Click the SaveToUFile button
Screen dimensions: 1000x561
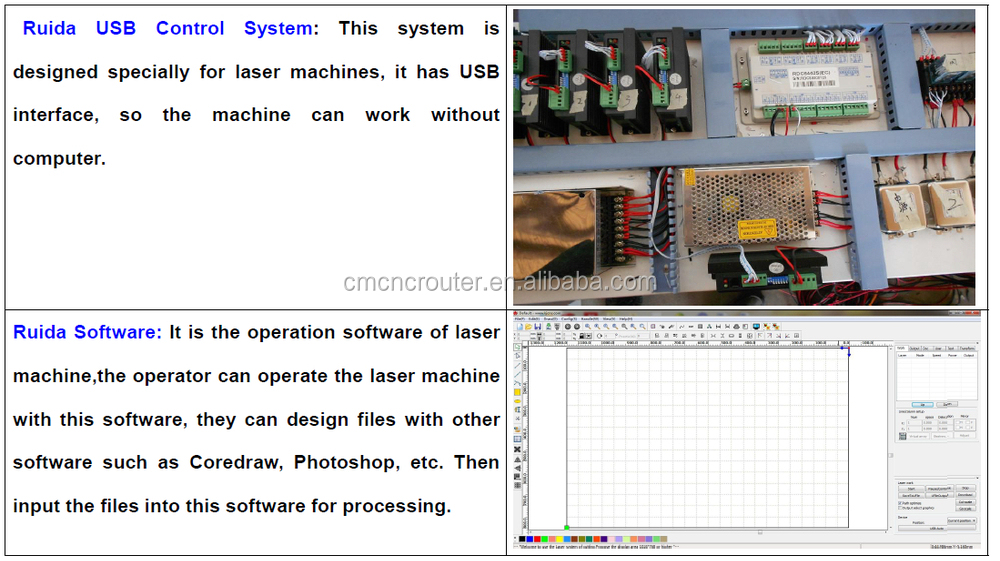pyautogui.click(x=911, y=495)
